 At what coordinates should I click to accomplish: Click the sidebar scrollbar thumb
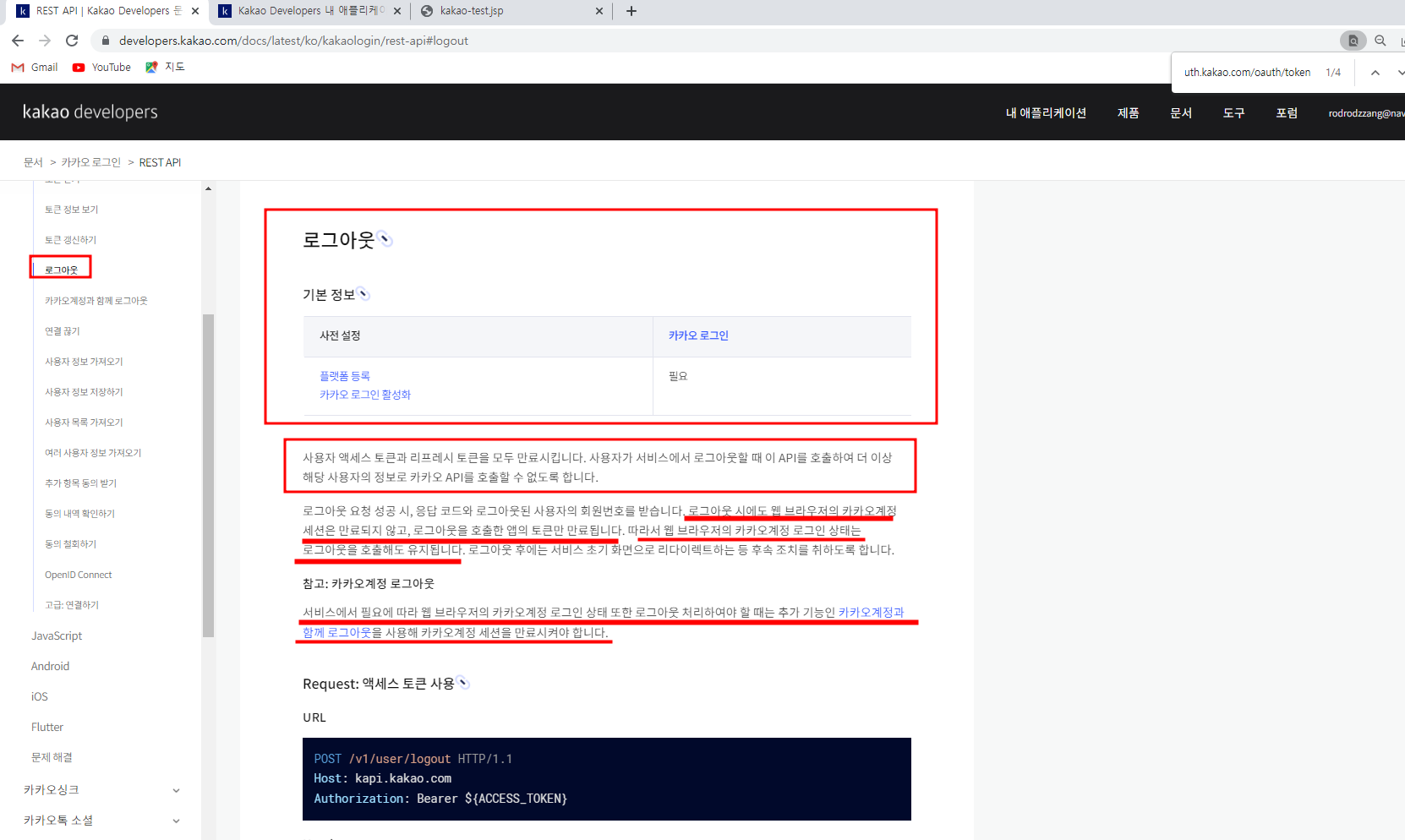click(208, 475)
